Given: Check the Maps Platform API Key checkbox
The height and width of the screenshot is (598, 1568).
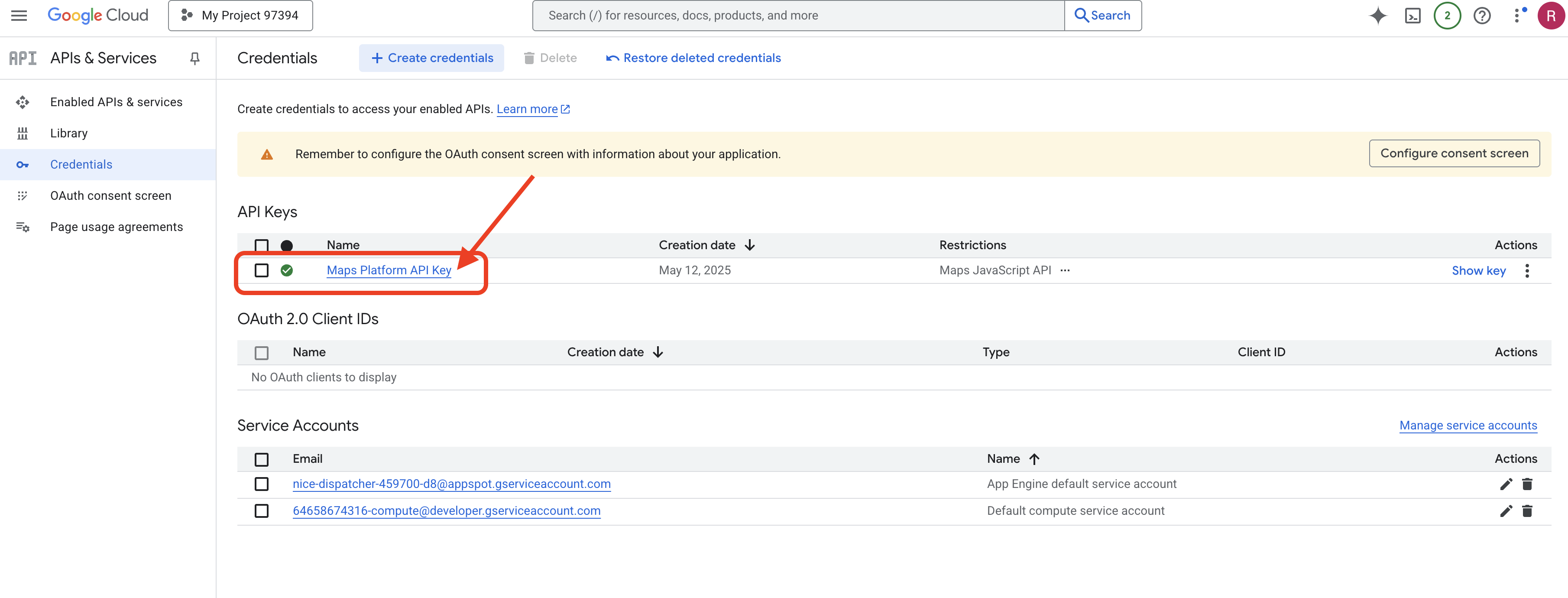Looking at the screenshot, I should [x=262, y=270].
